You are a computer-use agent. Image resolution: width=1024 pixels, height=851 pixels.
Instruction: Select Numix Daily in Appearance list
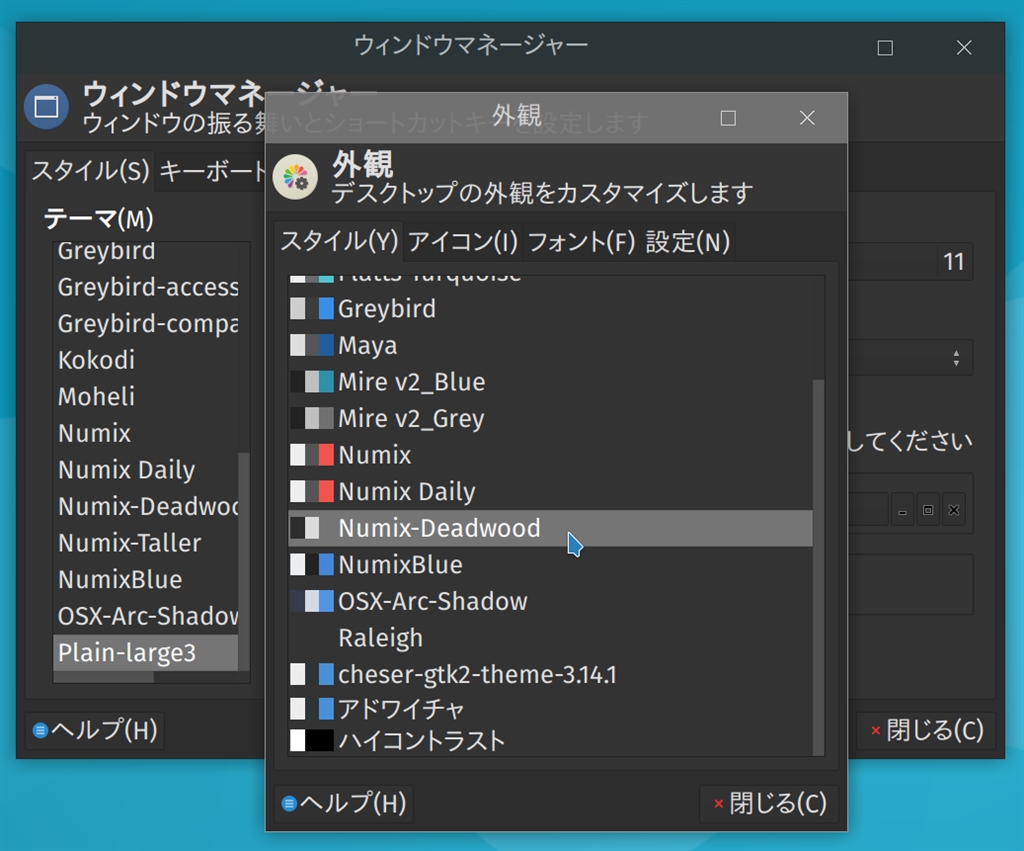(x=551, y=491)
